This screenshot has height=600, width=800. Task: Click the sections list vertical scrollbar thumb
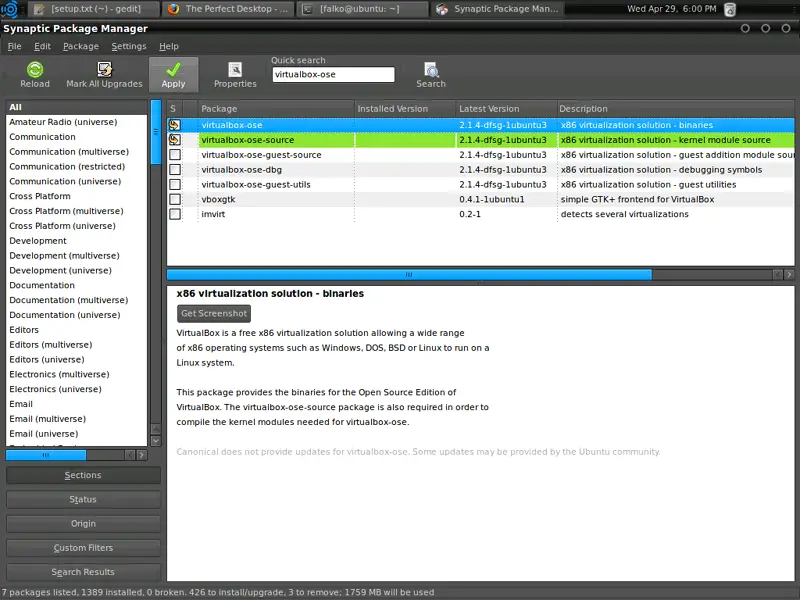[156, 132]
